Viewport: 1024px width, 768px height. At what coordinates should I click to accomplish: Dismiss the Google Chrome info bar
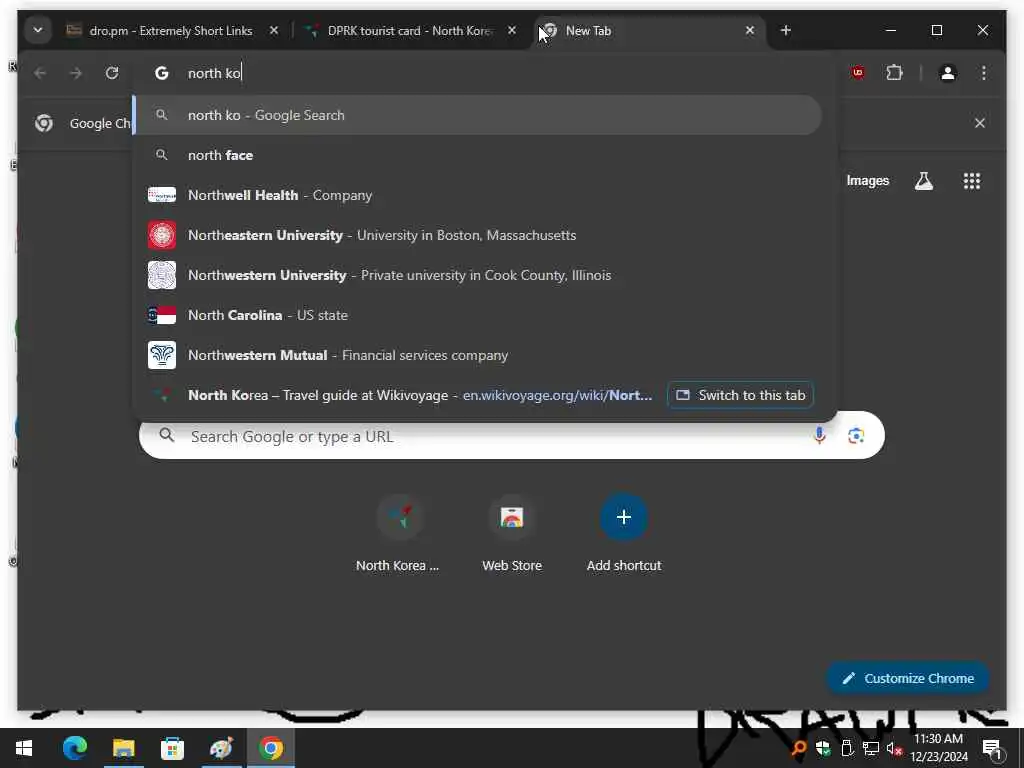(x=980, y=123)
